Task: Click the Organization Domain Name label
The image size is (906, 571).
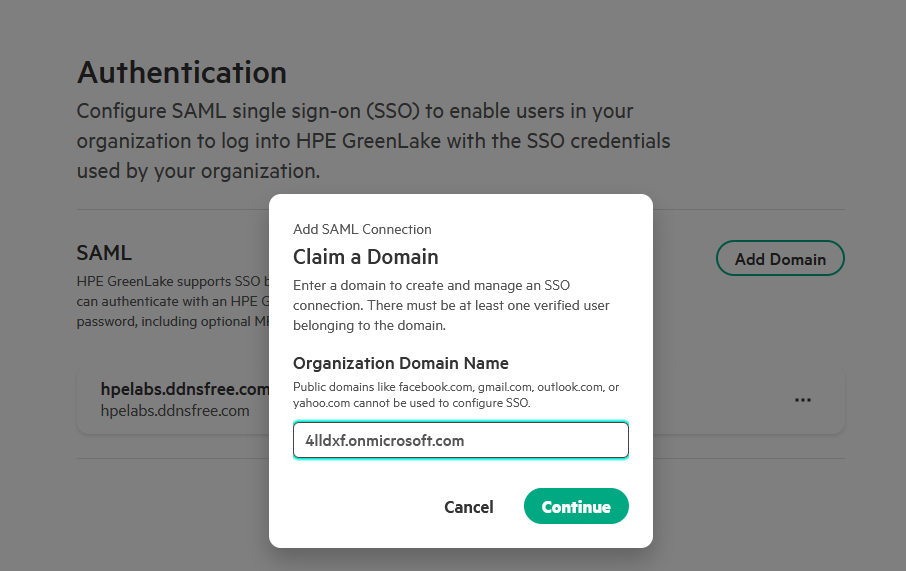Action: coord(400,363)
